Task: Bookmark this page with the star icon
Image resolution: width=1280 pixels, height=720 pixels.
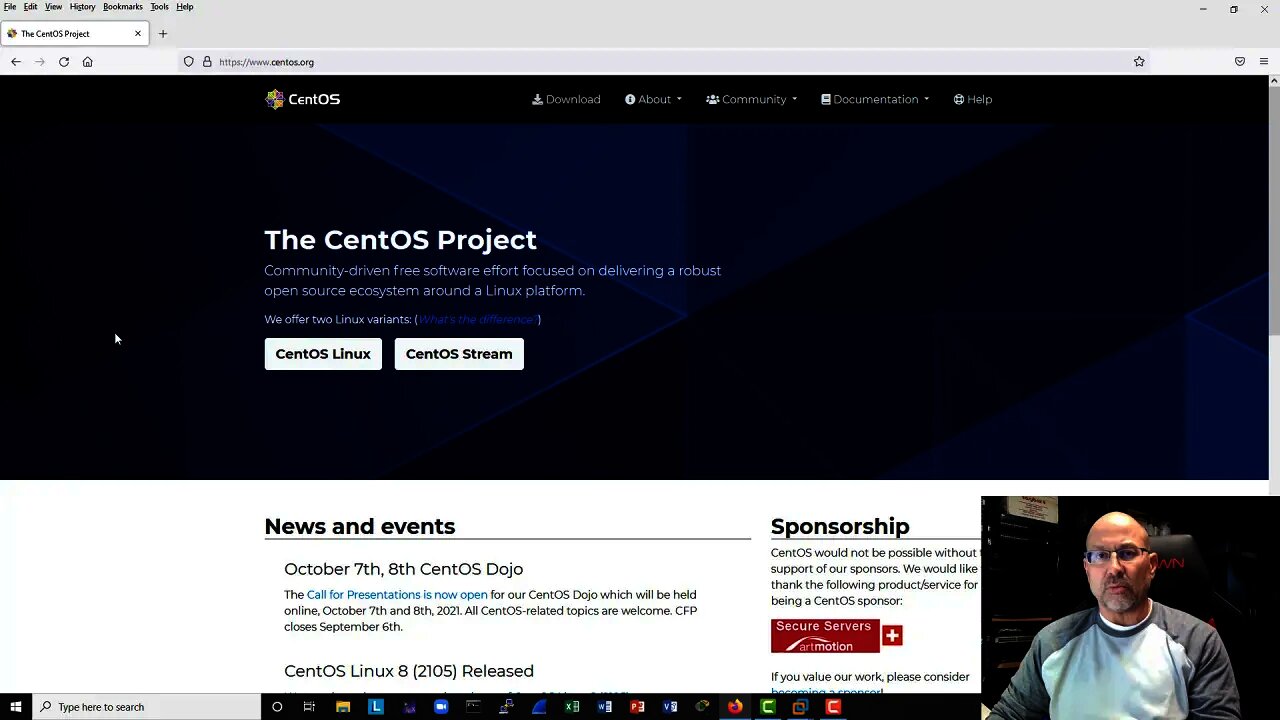Action: coord(1139,62)
